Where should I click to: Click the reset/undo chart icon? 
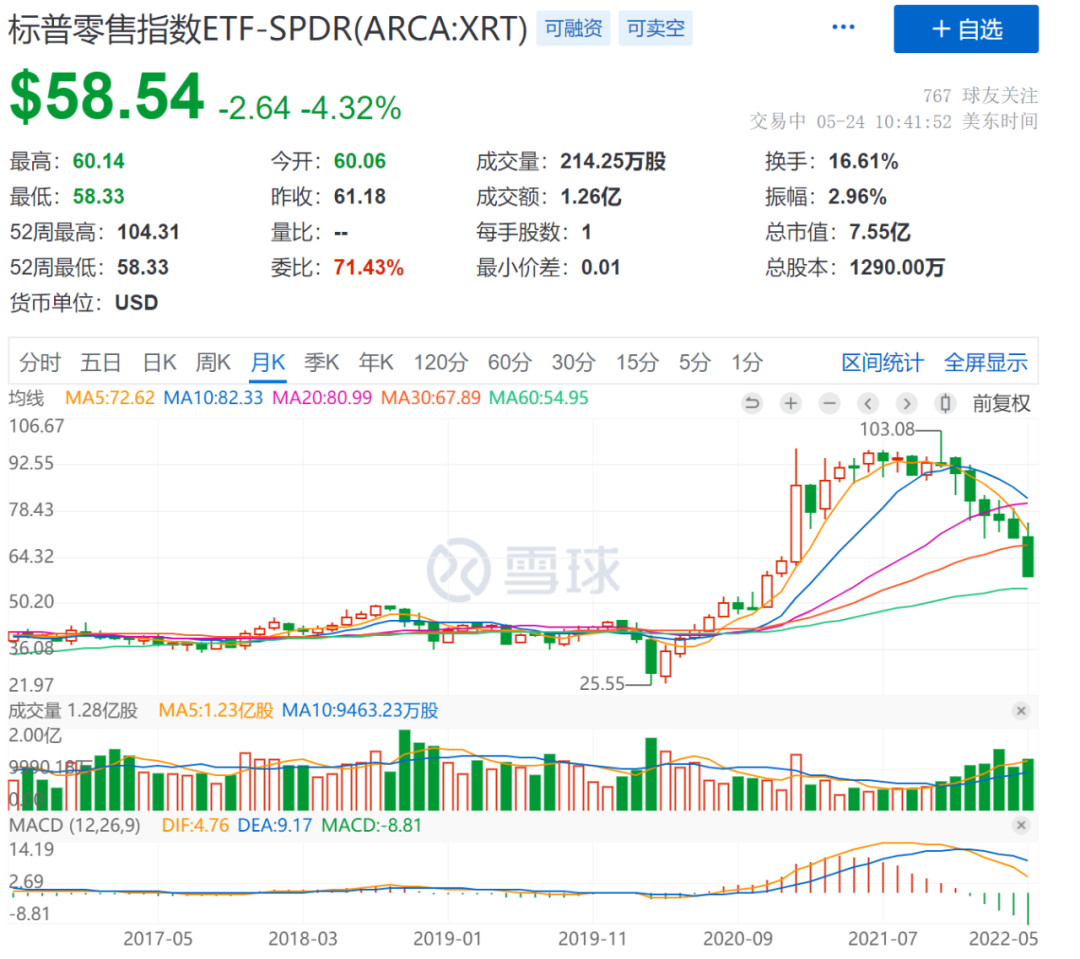(752, 403)
